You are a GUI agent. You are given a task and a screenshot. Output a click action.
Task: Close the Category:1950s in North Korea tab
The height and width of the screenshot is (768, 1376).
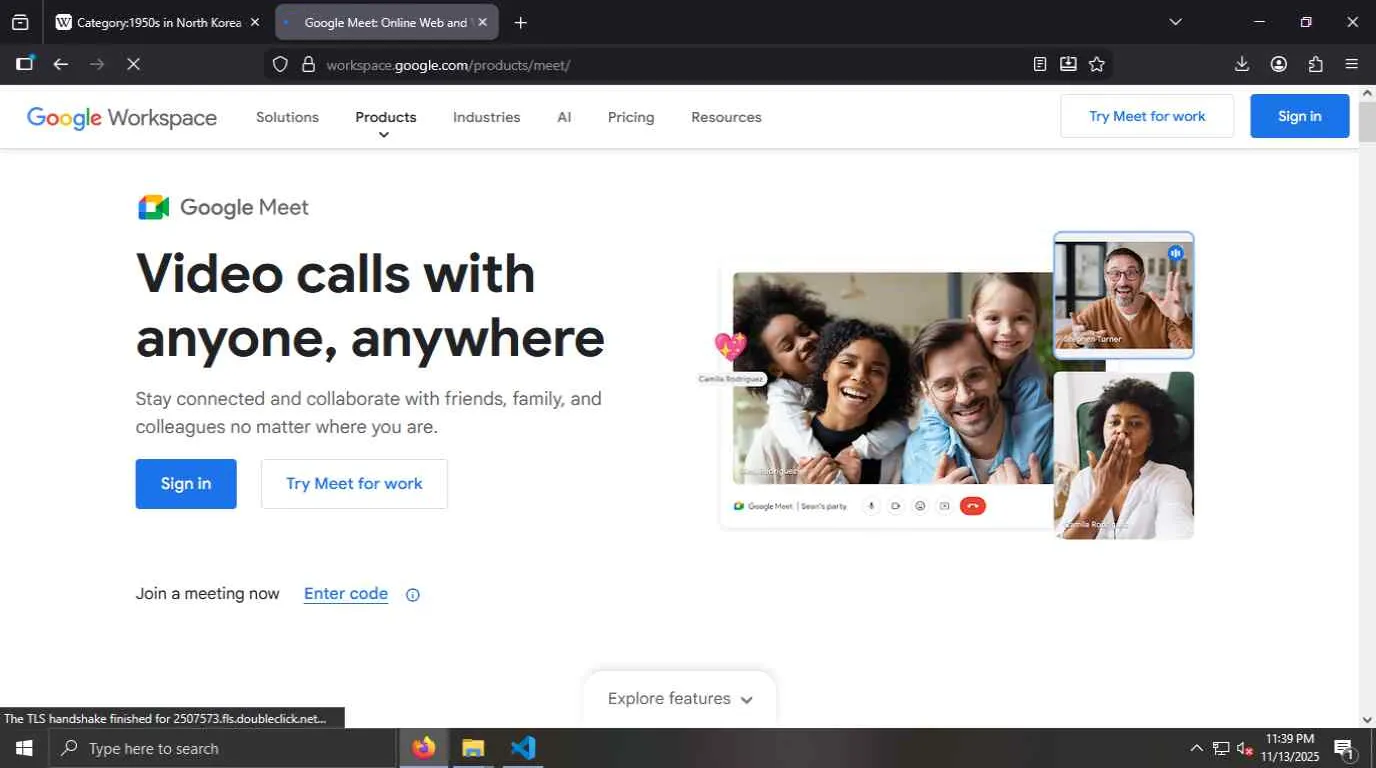(x=254, y=22)
